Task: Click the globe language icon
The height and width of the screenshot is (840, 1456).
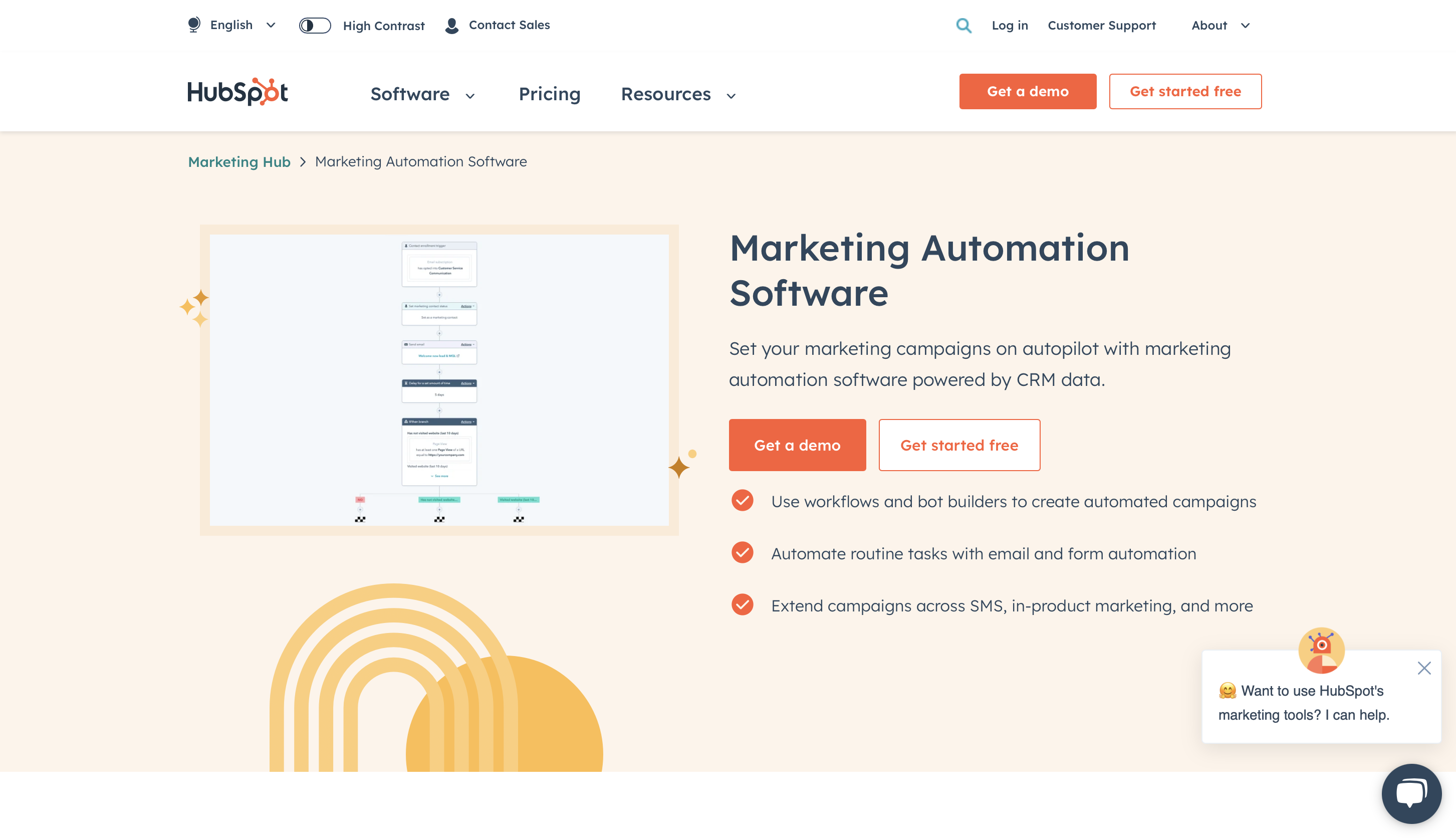Action: (194, 25)
